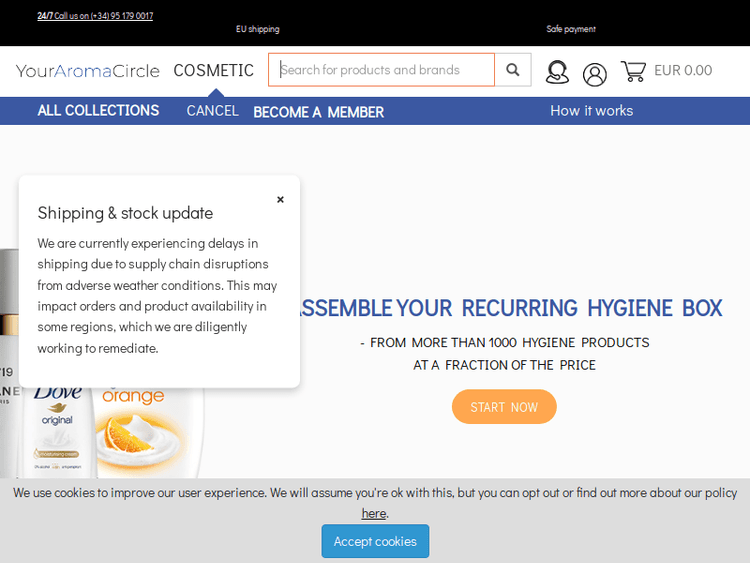Accept cookies in the consent banner
This screenshot has height=563, width=750.
tap(375, 541)
